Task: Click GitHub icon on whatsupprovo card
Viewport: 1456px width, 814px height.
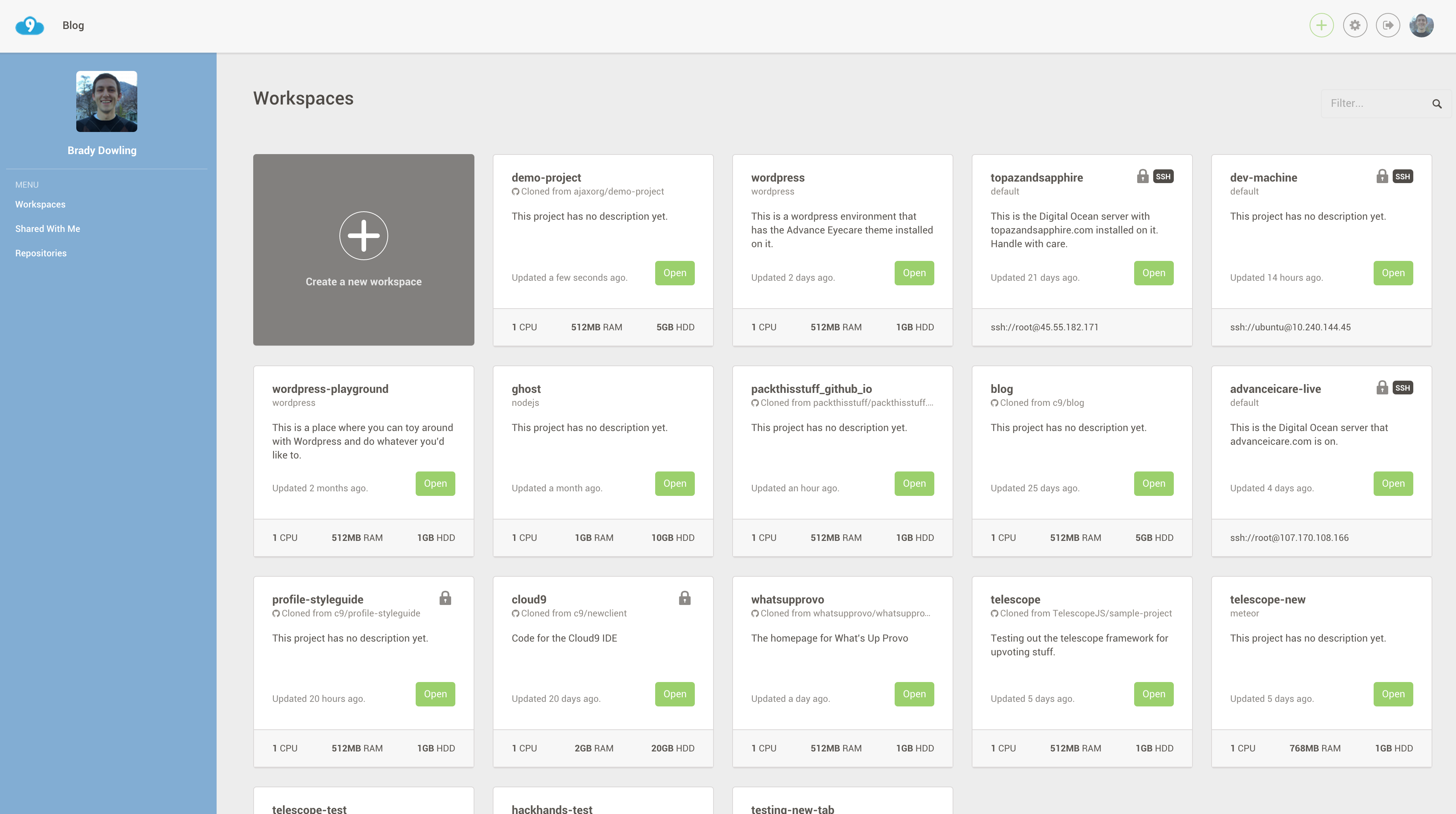Action: coord(755,613)
